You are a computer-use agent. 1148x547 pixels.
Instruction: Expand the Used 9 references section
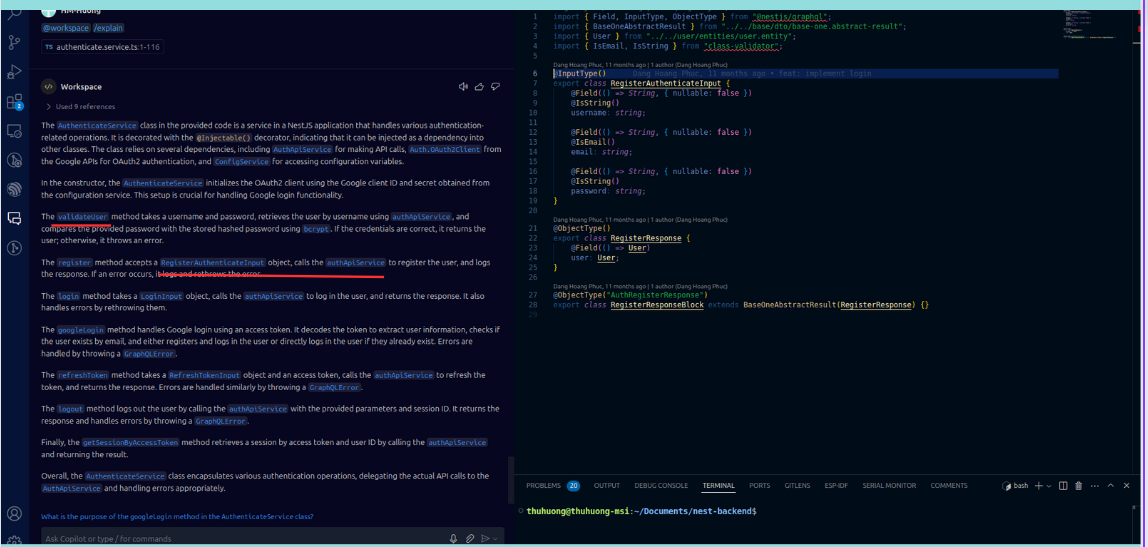pyautogui.click(x=81, y=107)
